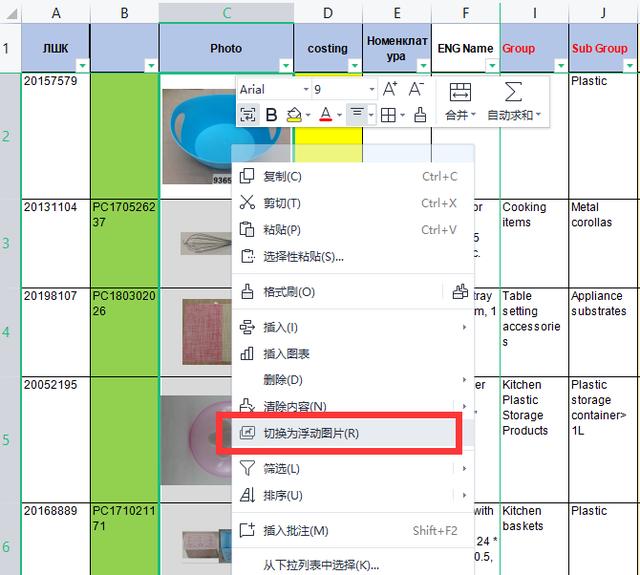Click the decrease font size icon
This screenshot has height=575, width=640.
[x=416, y=89]
